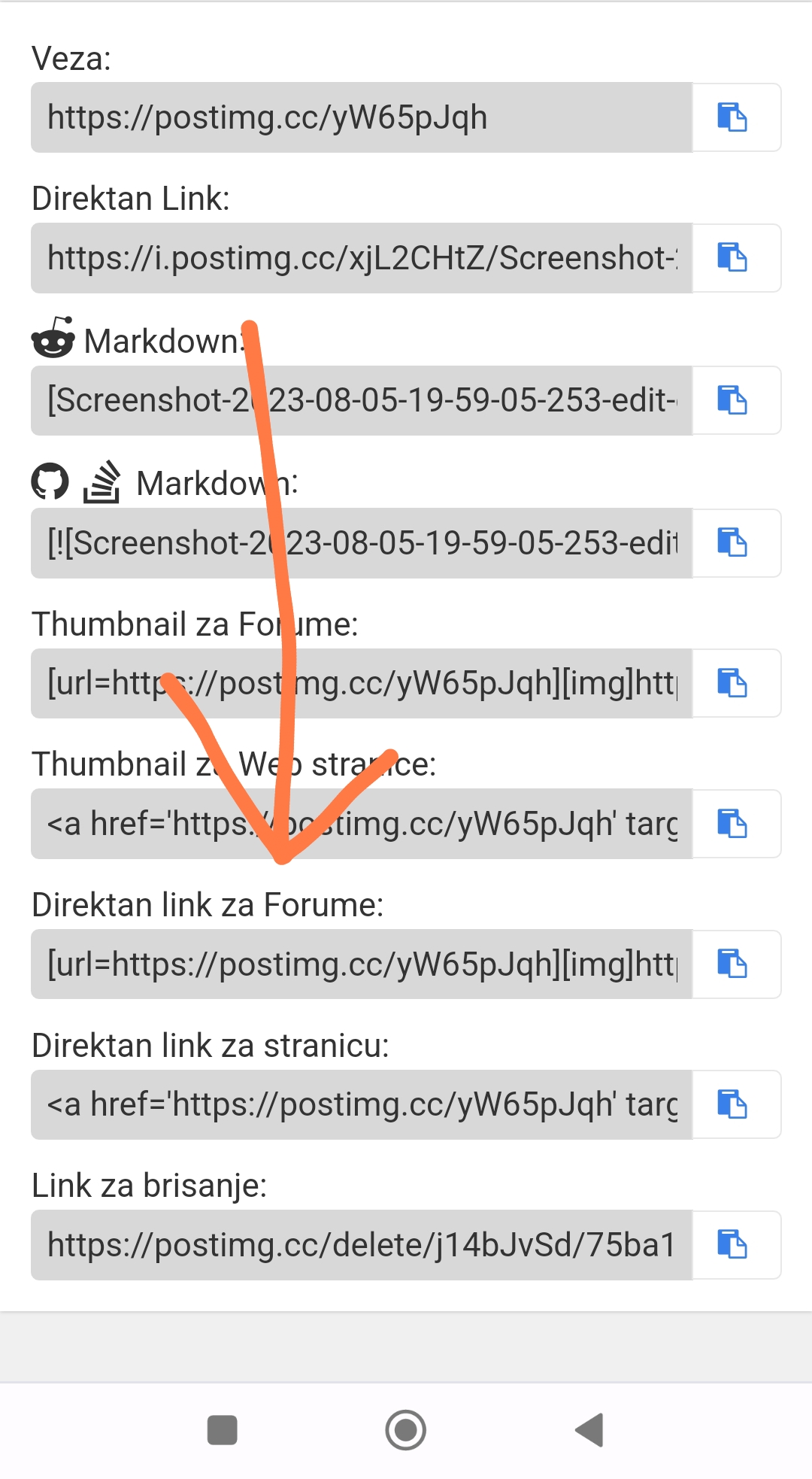Copy the Direktan link za stranicu code
The height and width of the screenshot is (1479, 812).
point(736,1104)
